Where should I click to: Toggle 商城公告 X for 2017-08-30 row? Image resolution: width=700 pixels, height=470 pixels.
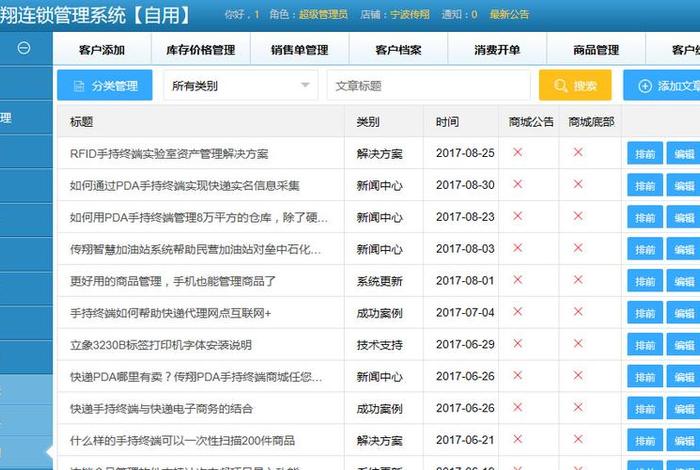coord(517,184)
